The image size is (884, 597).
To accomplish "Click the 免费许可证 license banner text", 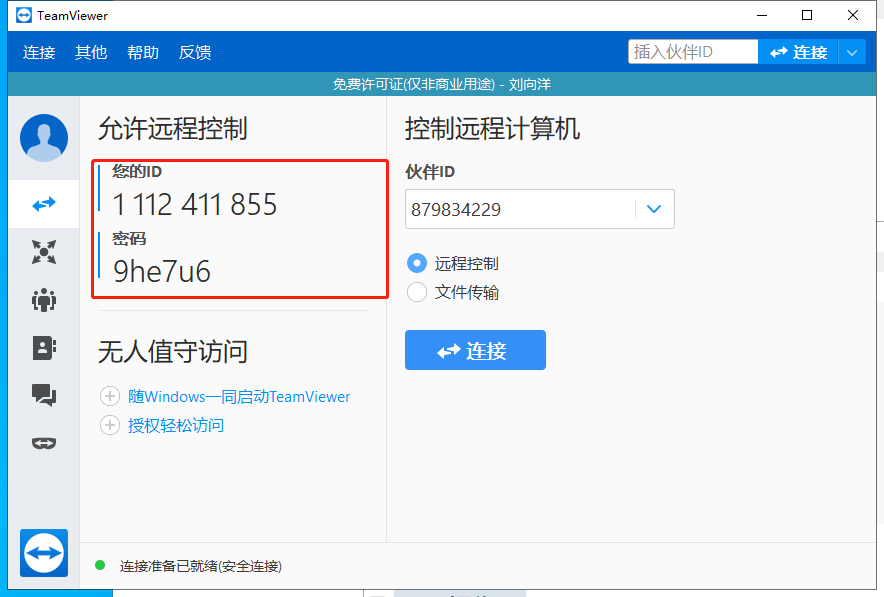I will (x=441, y=85).
